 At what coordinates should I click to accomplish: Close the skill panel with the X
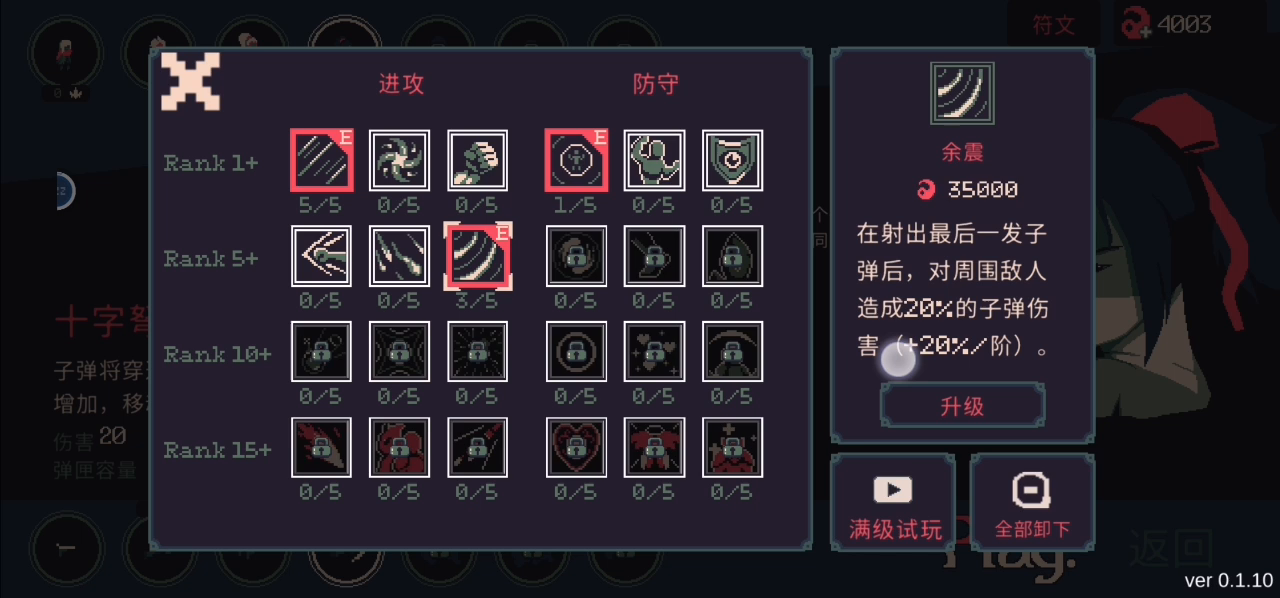coord(191,81)
